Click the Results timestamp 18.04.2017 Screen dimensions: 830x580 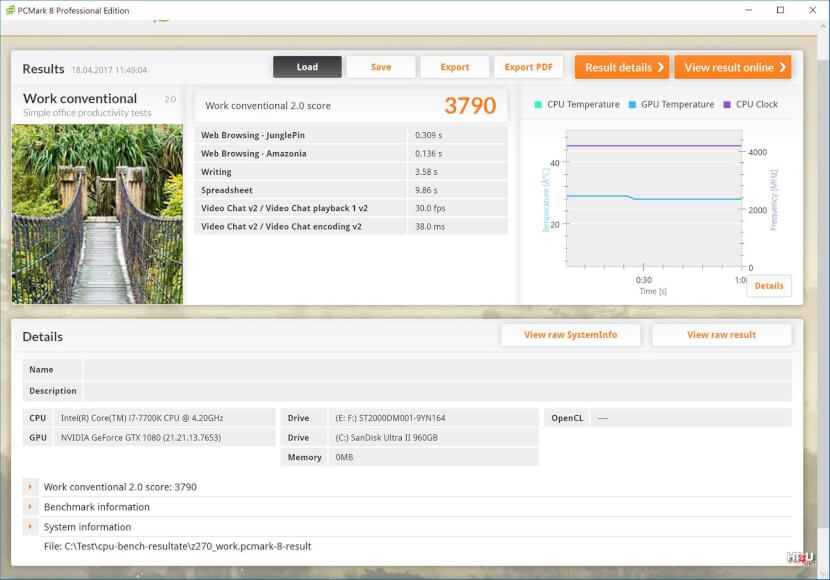coord(109,70)
